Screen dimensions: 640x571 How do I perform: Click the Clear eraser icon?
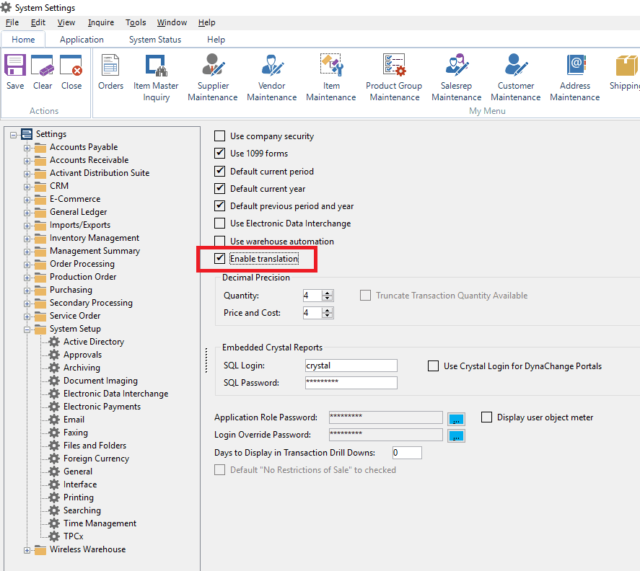42,65
